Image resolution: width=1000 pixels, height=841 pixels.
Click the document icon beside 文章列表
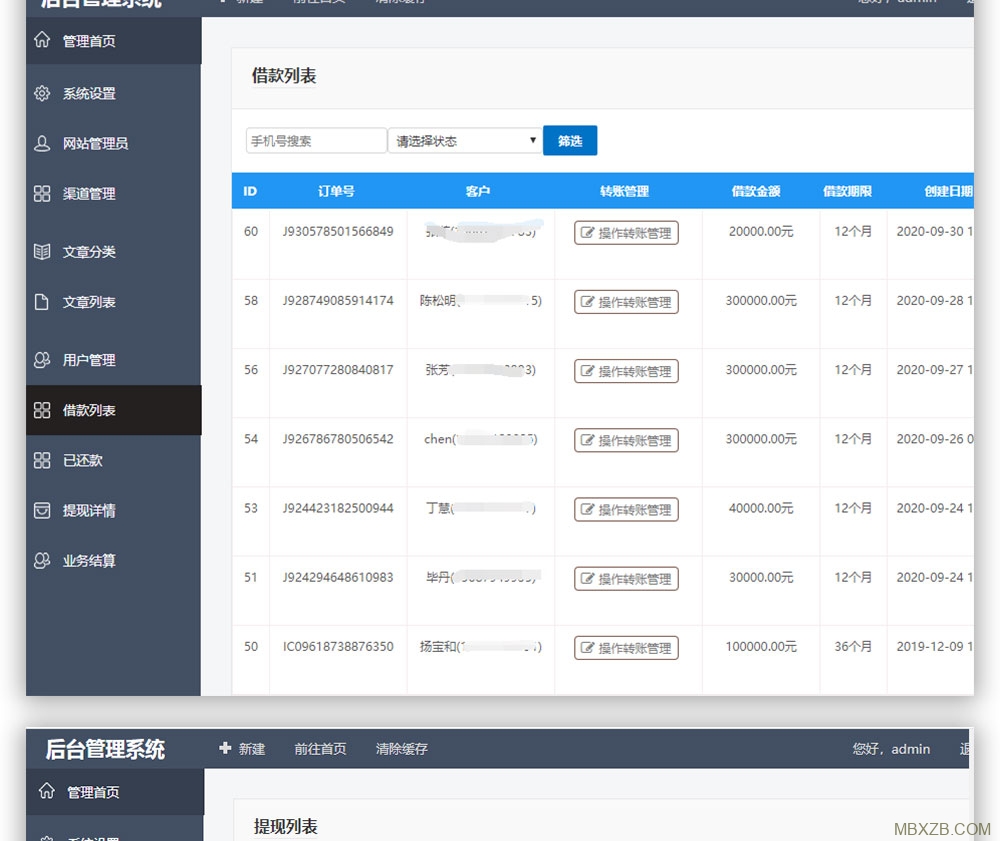tap(42, 302)
